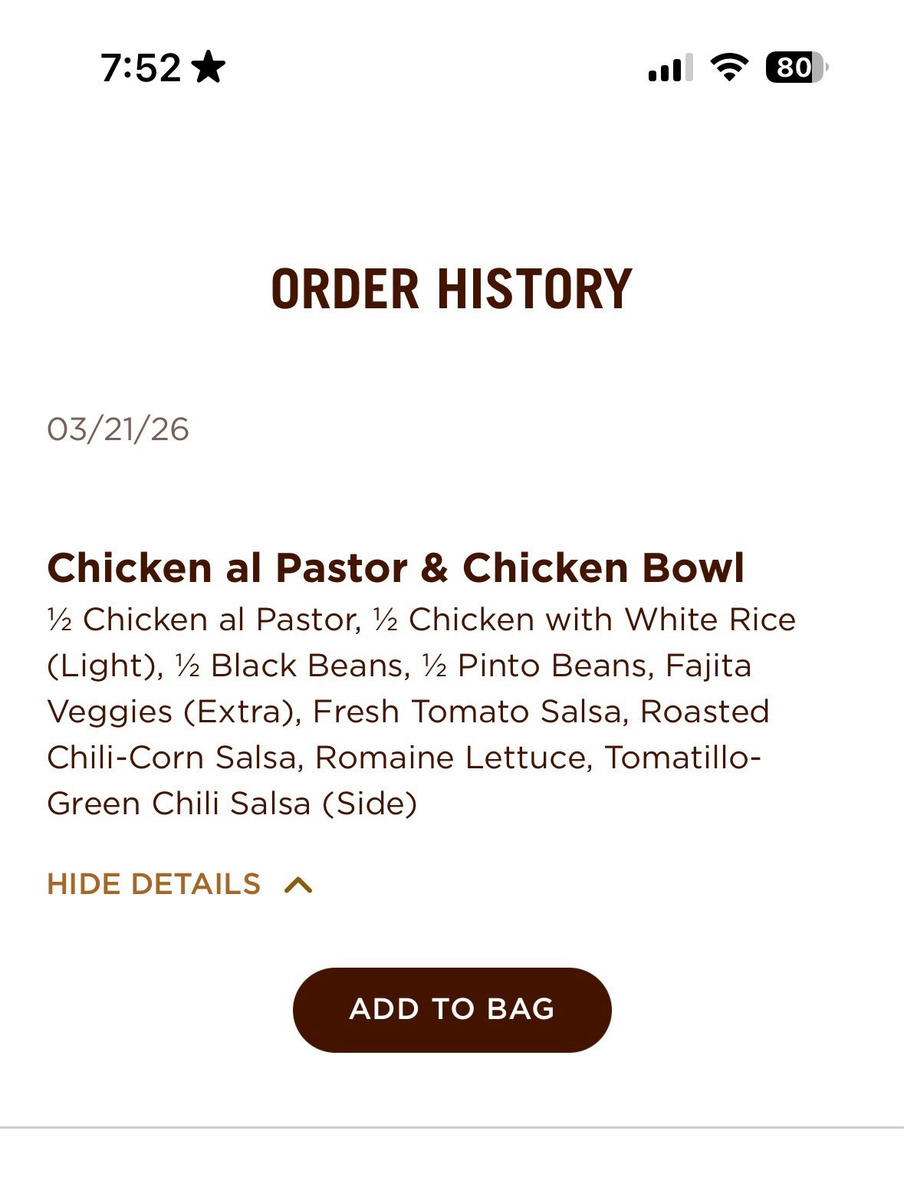
Task: Tap the Wi-Fi status icon
Action: pos(730,68)
